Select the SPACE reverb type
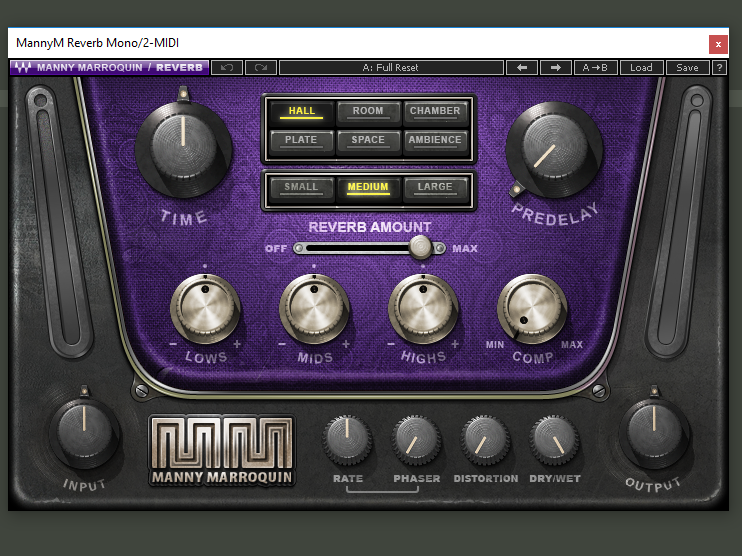The height and width of the screenshot is (556, 742). coord(368,141)
